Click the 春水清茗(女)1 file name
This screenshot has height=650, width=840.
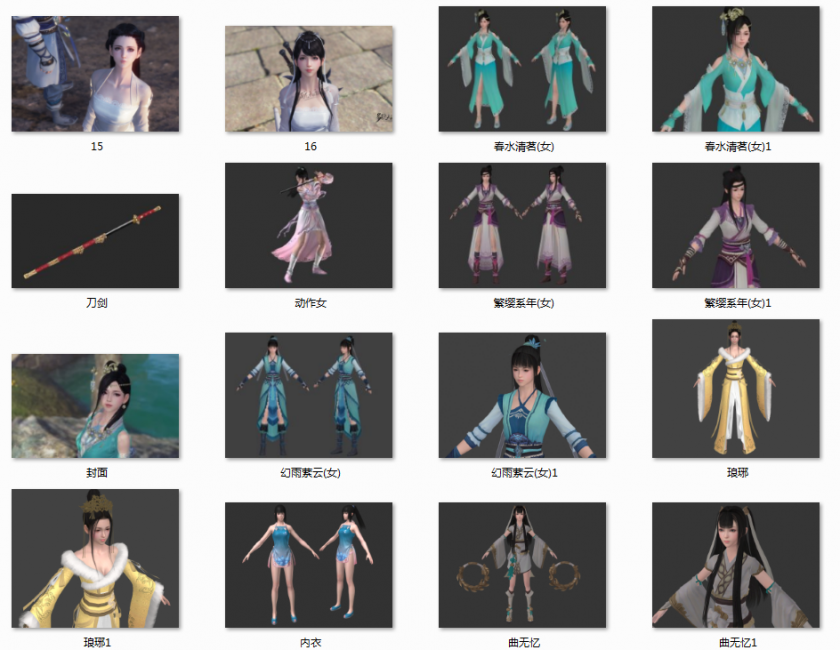[738, 146]
